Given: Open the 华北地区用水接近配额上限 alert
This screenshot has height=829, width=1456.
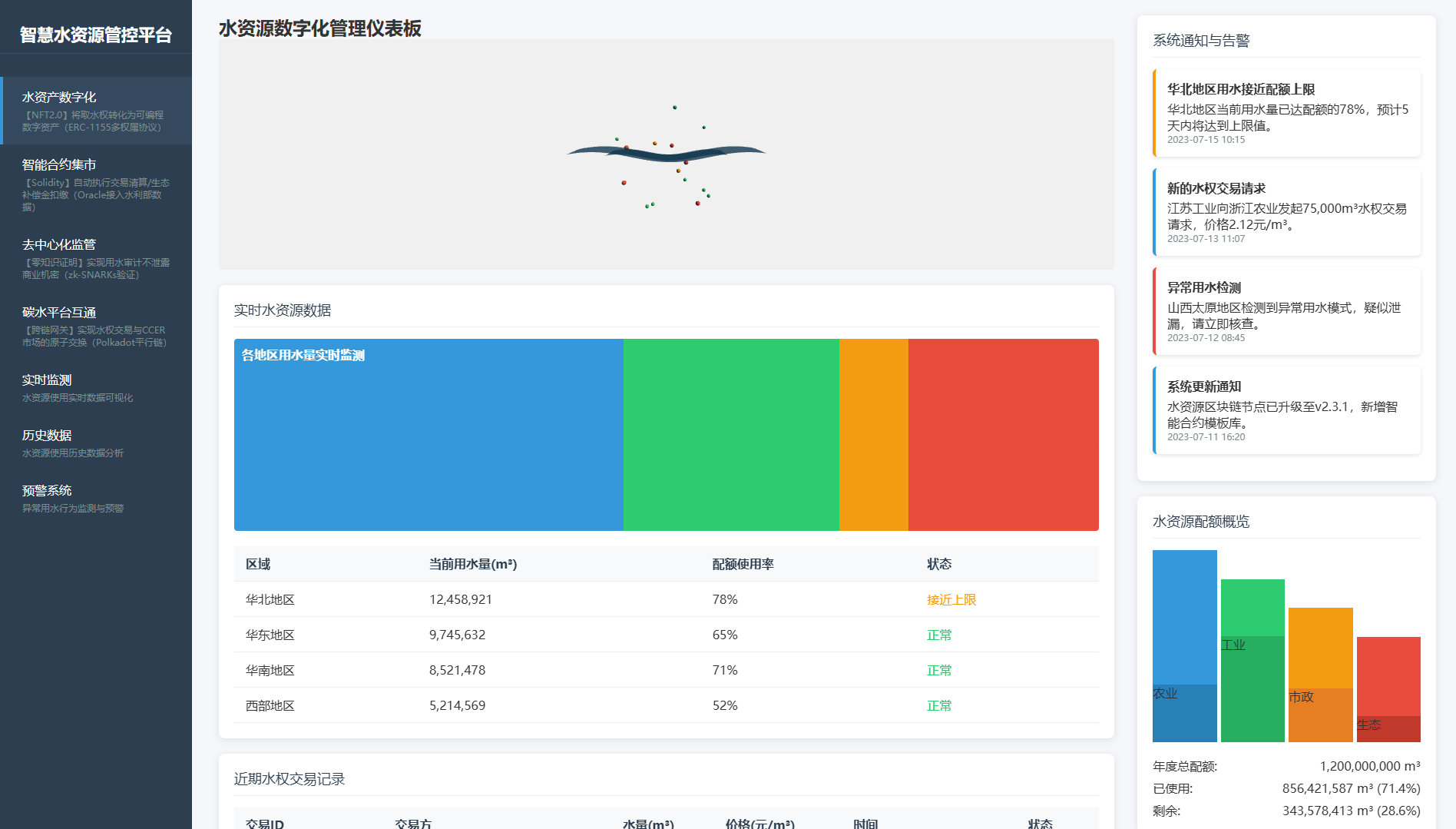Looking at the screenshot, I should 1287,113.
